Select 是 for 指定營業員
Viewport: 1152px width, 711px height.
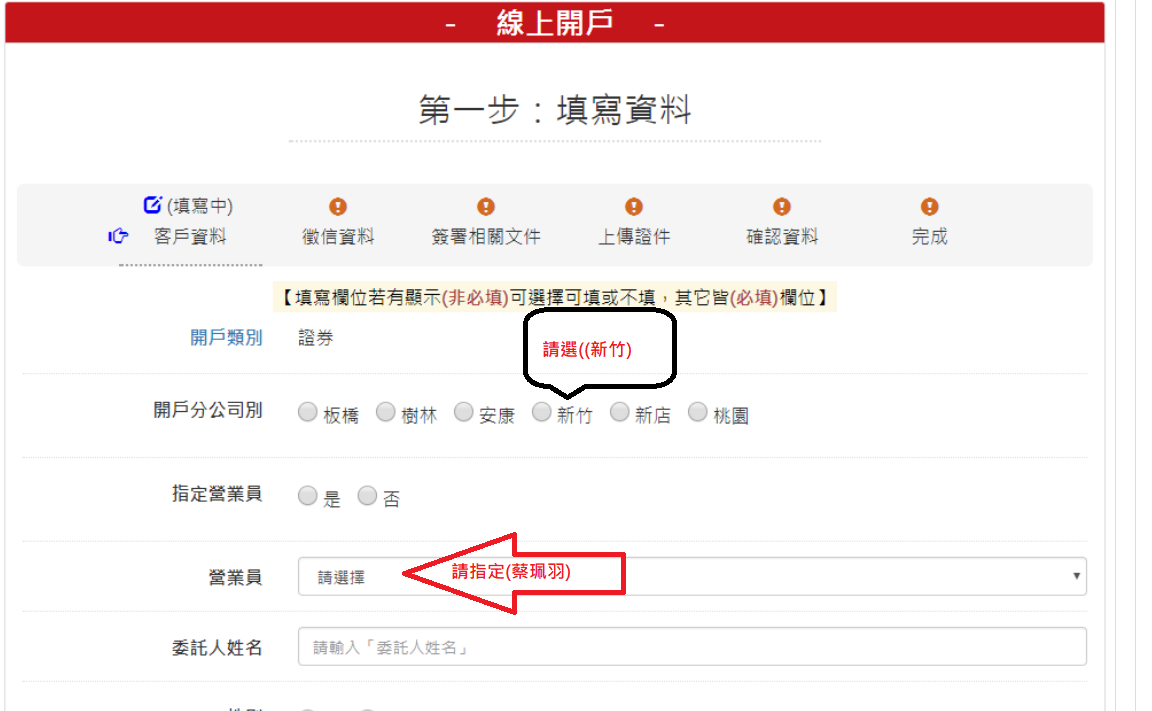click(x=308, y=496)
